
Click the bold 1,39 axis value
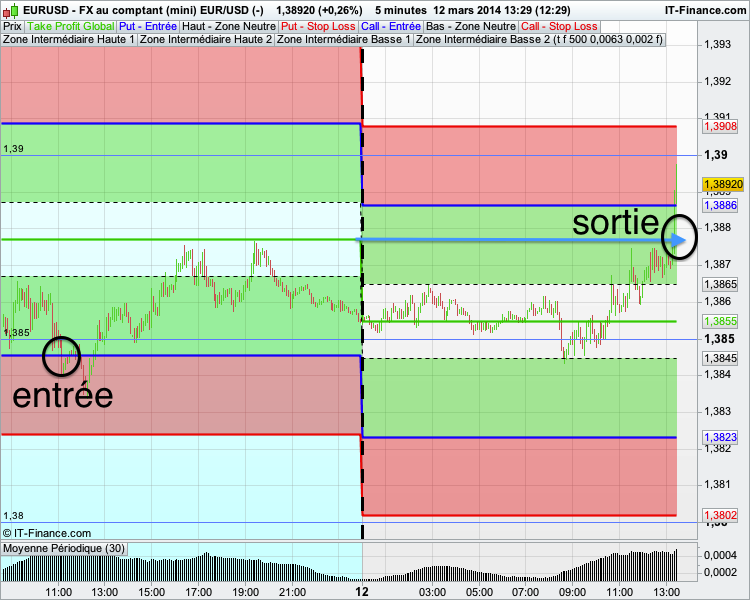pyautogui.click(x=716, y=155)
